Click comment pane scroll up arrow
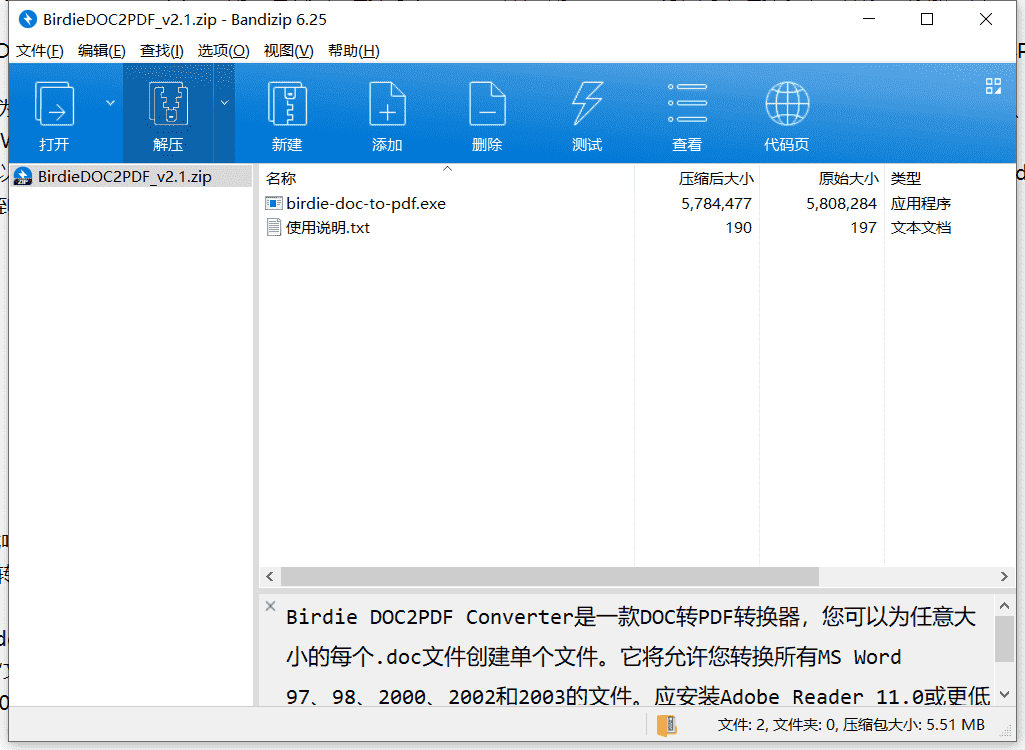The image size is (1025, 750). coord(1004,606)
